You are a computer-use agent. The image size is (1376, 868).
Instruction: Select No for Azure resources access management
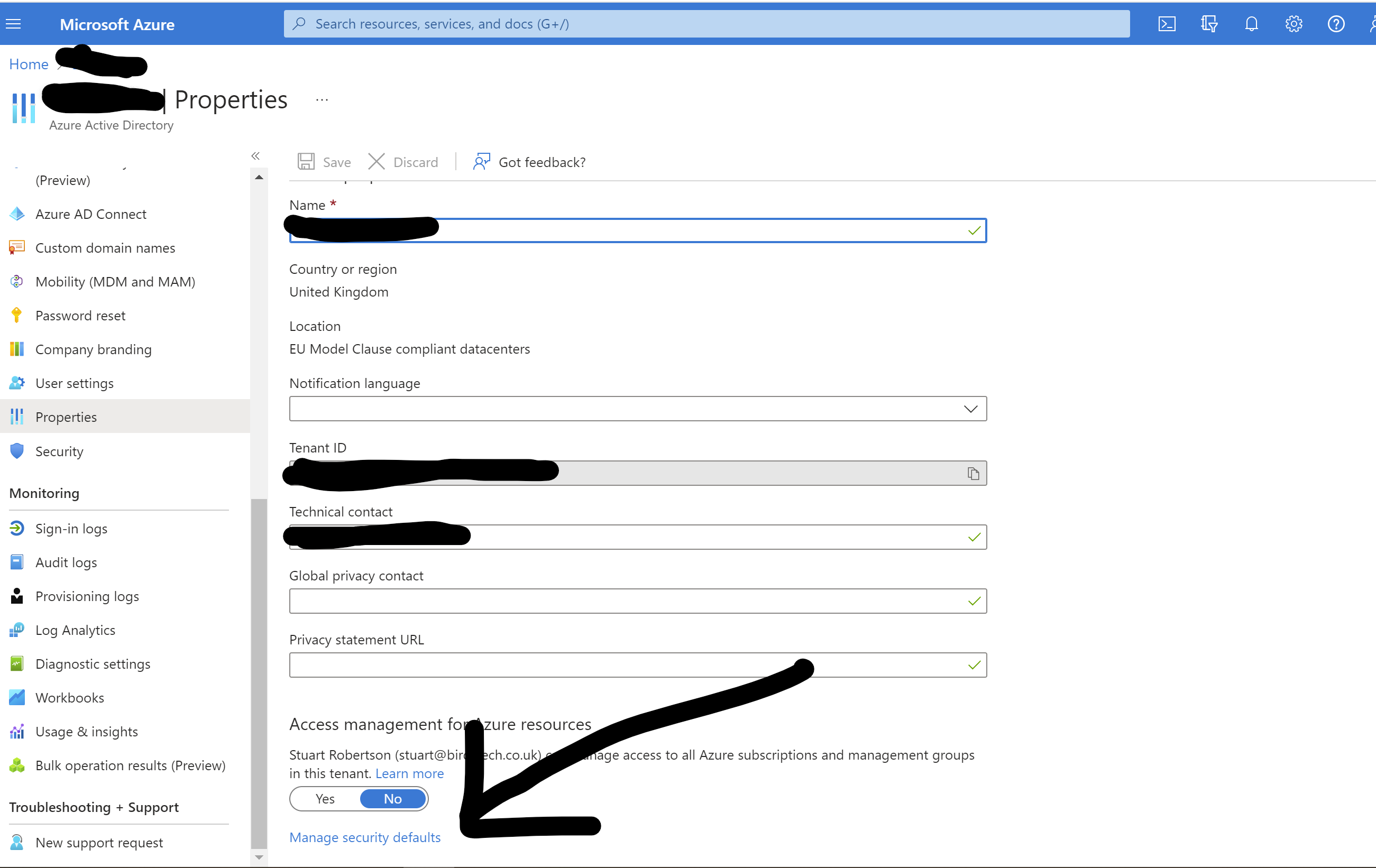392,799
